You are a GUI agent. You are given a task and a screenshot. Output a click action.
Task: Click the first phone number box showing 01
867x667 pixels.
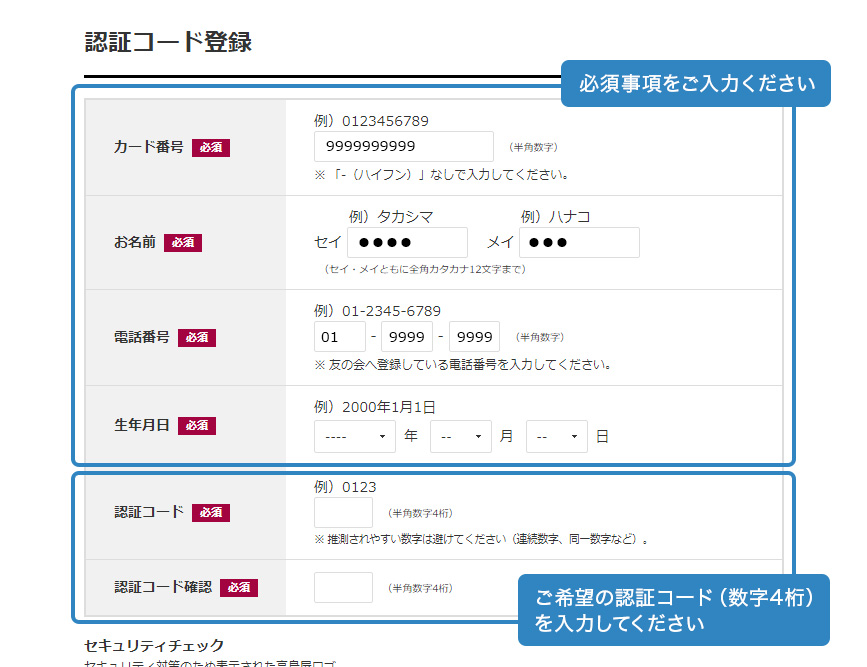[339, 336]
